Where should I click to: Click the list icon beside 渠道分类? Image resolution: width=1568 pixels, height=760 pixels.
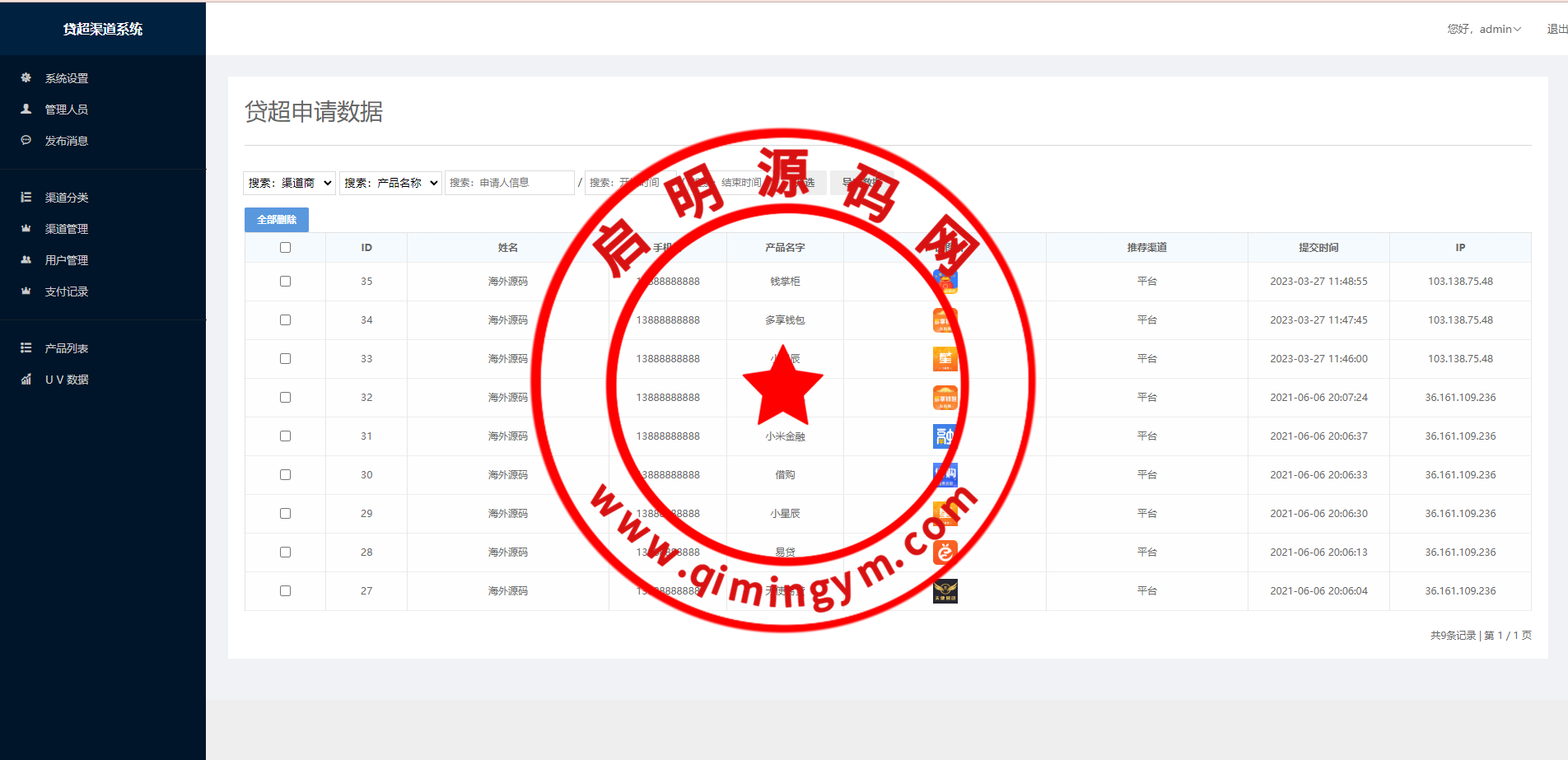coord(26,198)
